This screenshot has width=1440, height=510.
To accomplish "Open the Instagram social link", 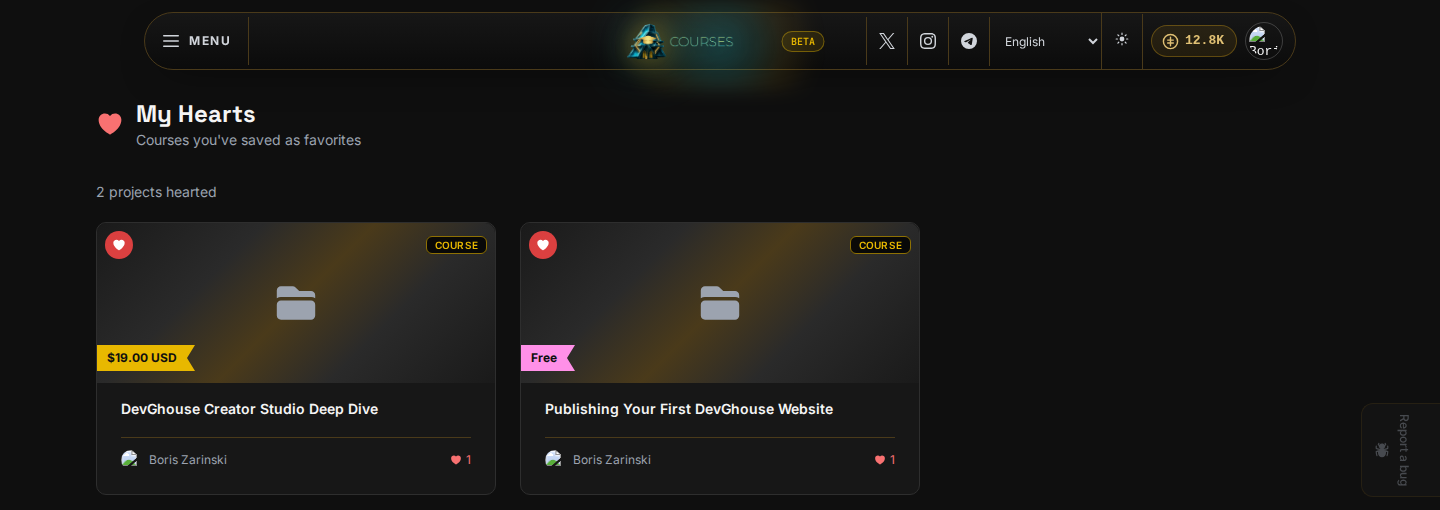I will [x=928, y=41].
